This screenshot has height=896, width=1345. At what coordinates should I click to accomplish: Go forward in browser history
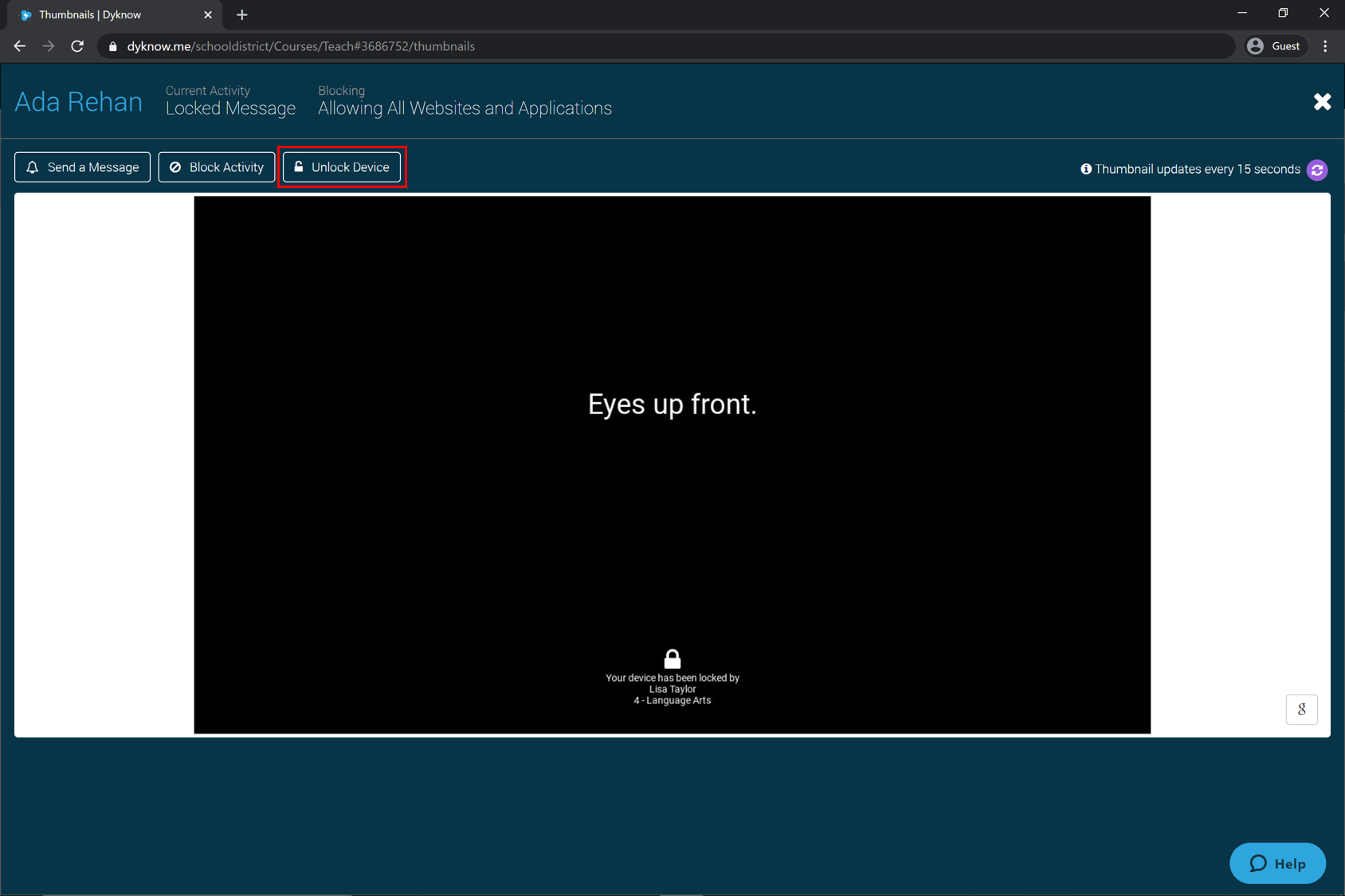[x=49, y=46]
